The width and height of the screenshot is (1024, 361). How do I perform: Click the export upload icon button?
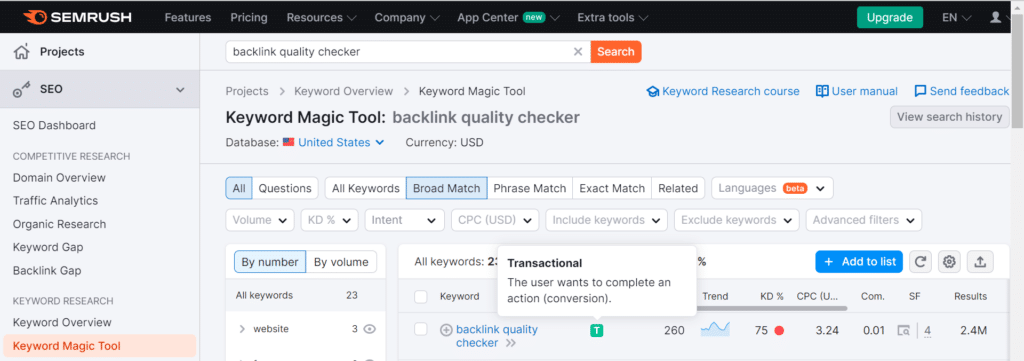coord(980,262)
